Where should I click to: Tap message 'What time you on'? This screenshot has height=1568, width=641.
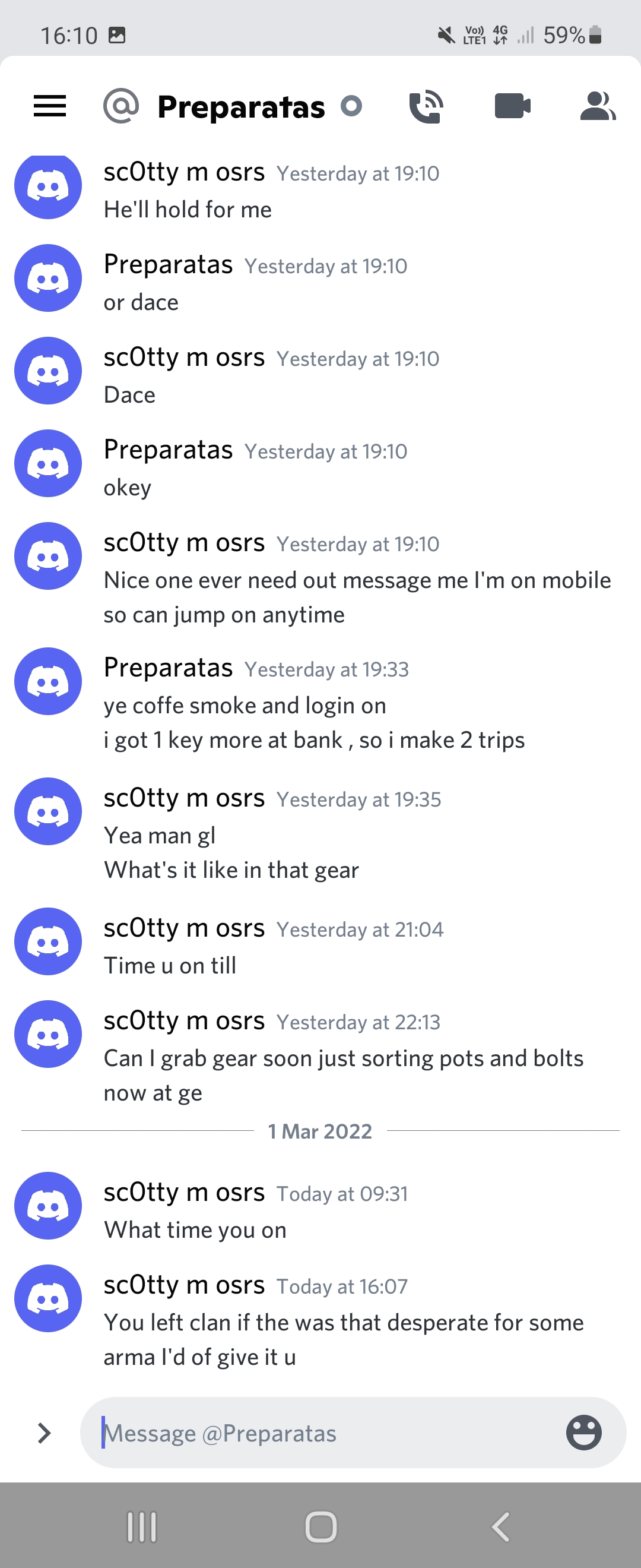[x=195, y=1230]
